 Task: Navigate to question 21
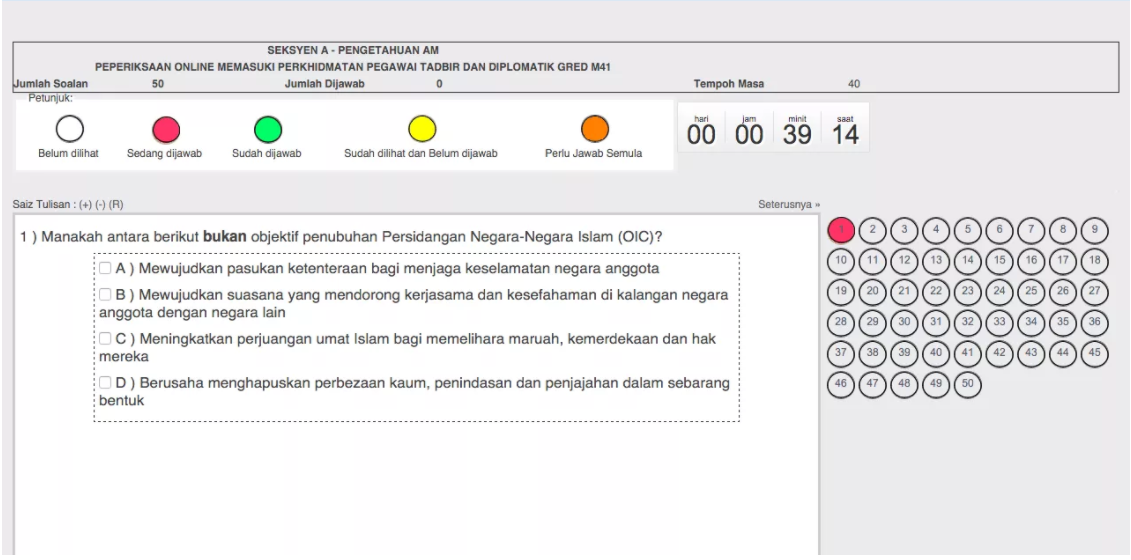905,292
